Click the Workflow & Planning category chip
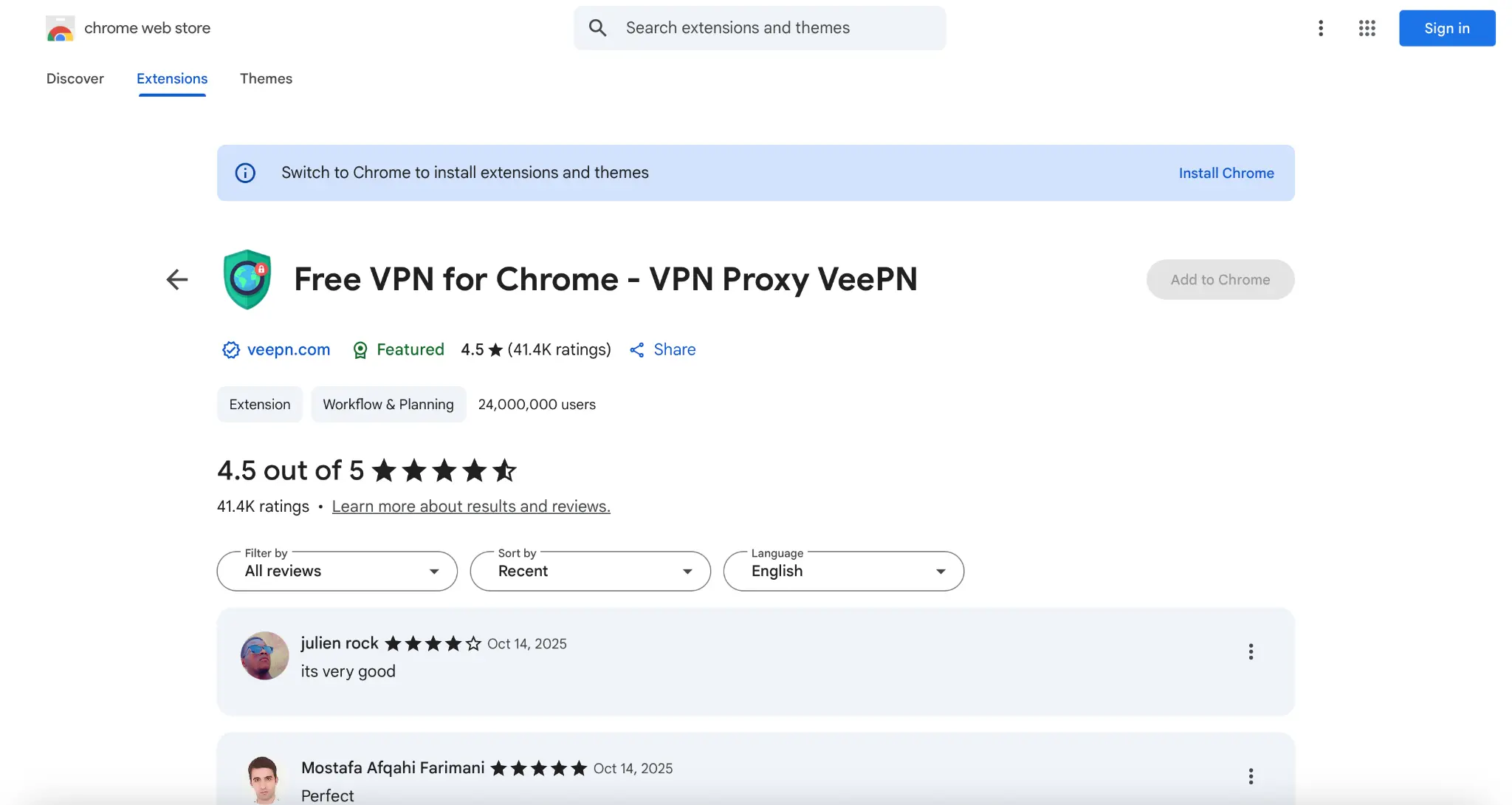 [x=388, y=405]
